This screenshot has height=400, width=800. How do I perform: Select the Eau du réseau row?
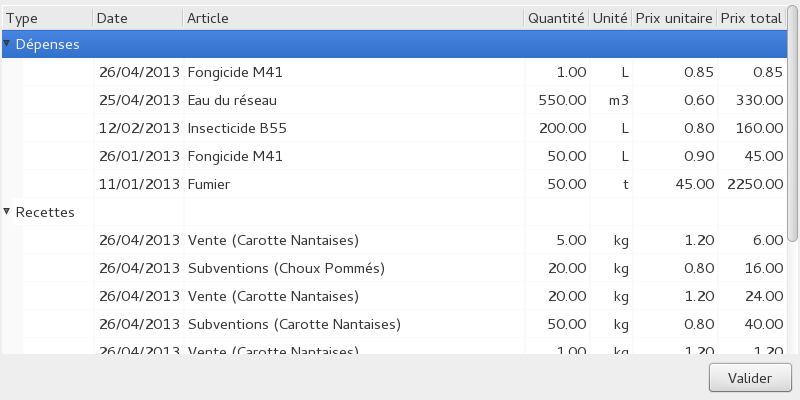click(394, 100)
